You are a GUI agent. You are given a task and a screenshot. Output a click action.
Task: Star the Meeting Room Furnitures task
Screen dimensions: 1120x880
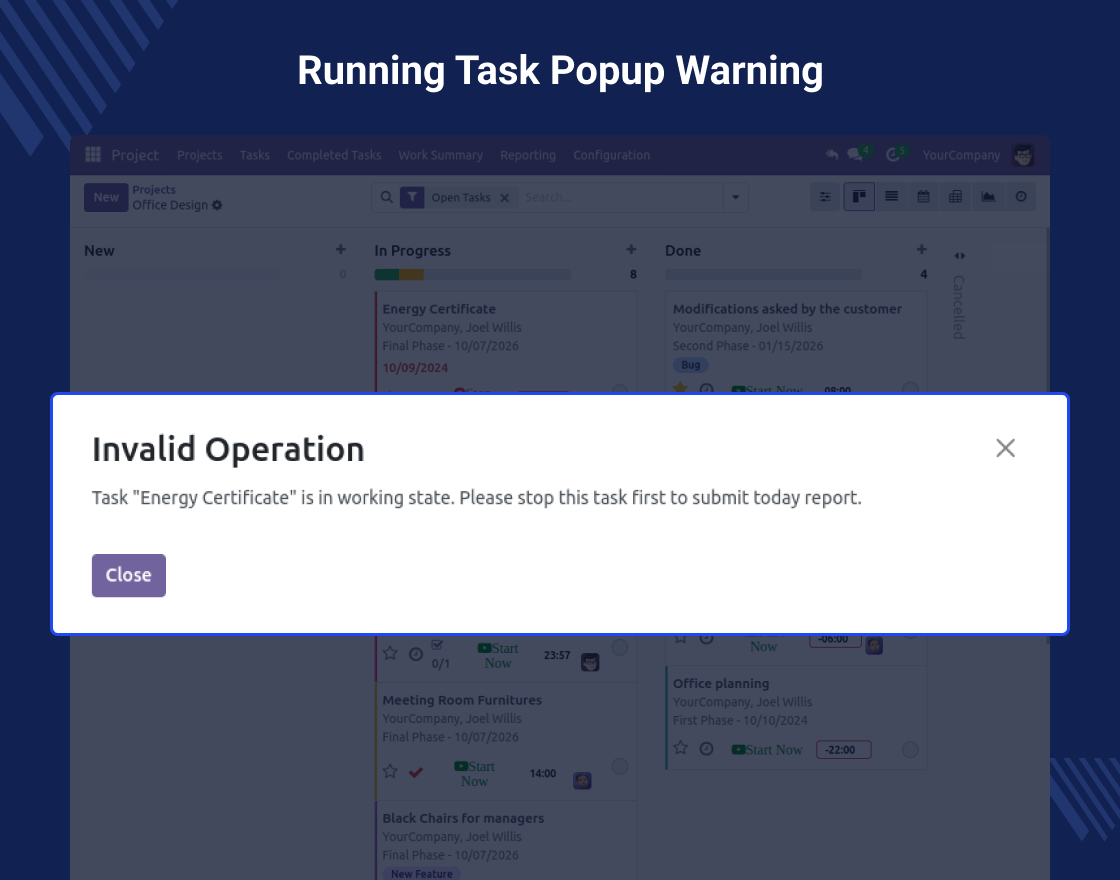pyautogui.click(x=390, y=771)
